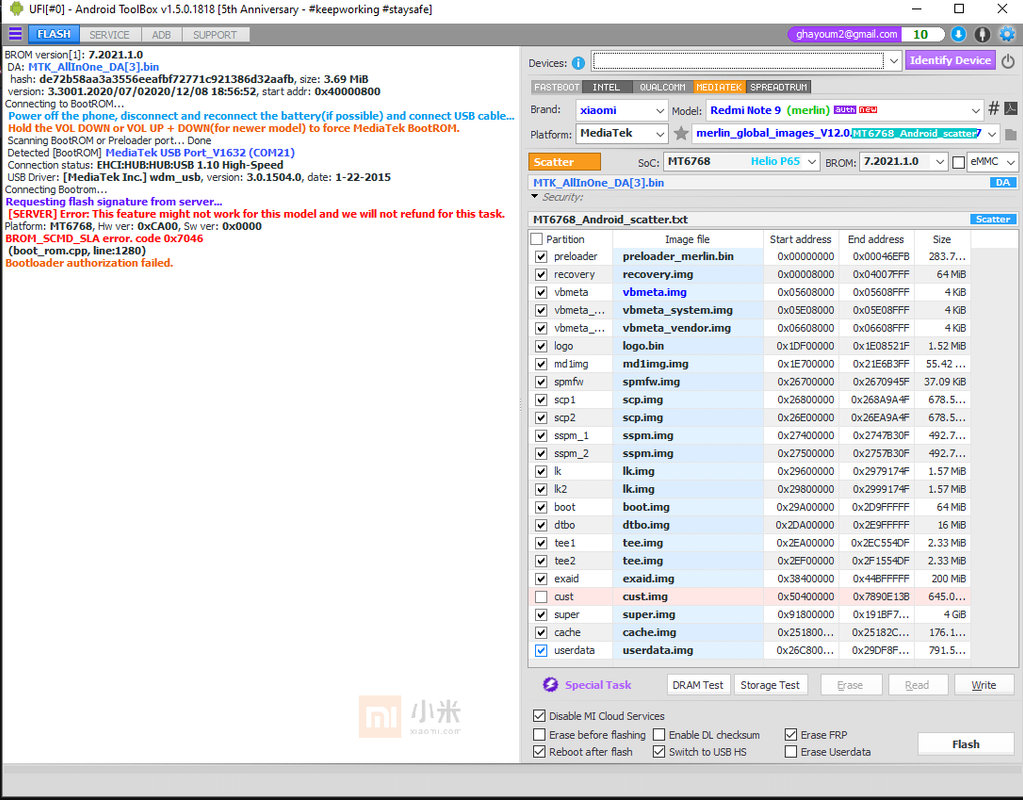Viewport: 1023px width, 800px height.
Task: Toggle Erase FRP checkbox
Action: click(791, 735)
